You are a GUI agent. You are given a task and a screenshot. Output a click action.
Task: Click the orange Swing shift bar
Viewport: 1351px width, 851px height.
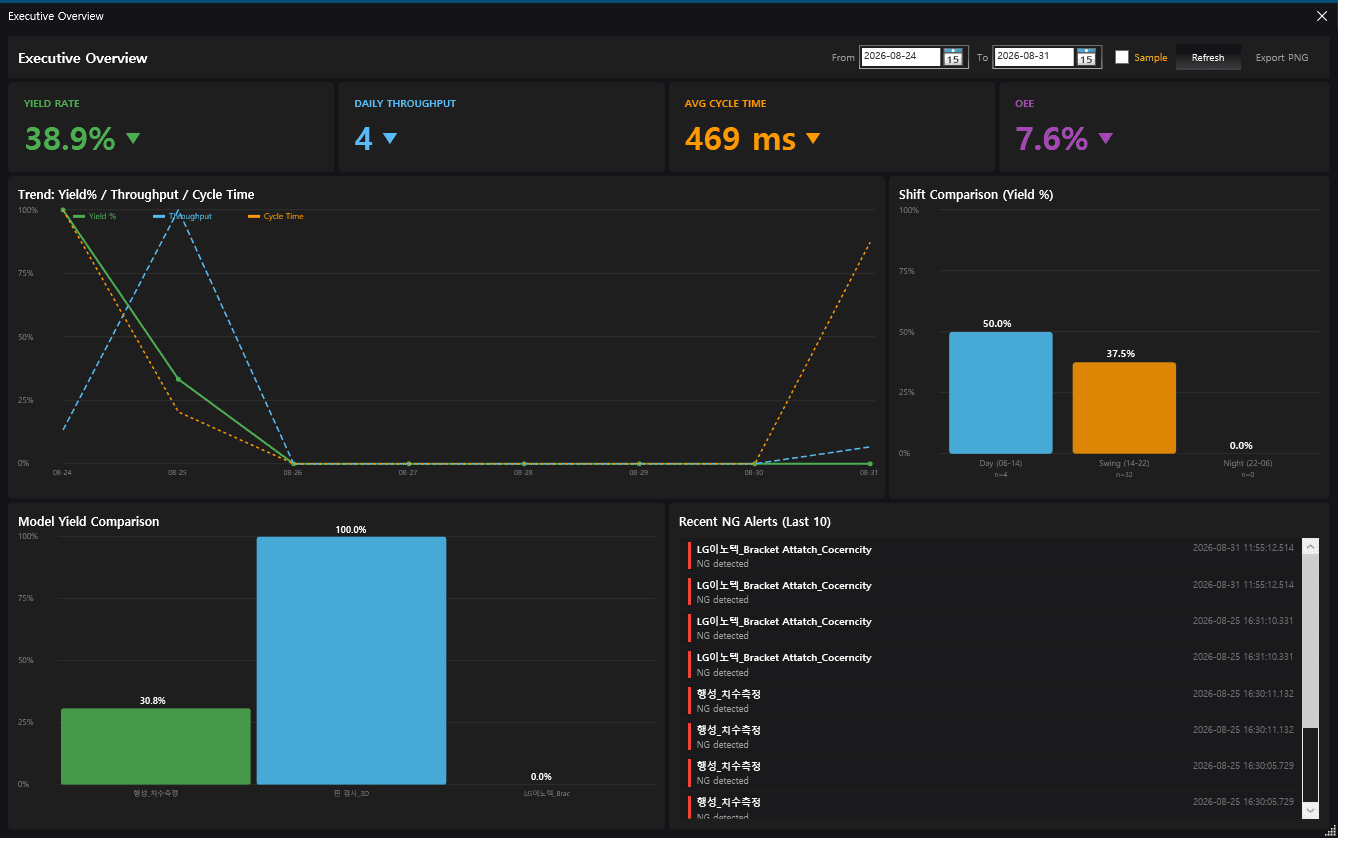pos(1124,408)
